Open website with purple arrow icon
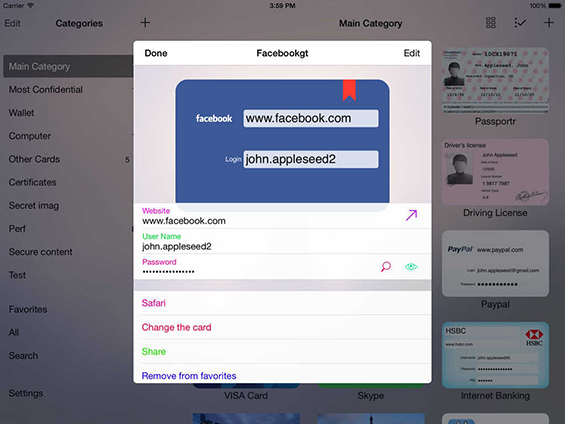Viewport: 565px width, 424px height. tap(411, 215)
